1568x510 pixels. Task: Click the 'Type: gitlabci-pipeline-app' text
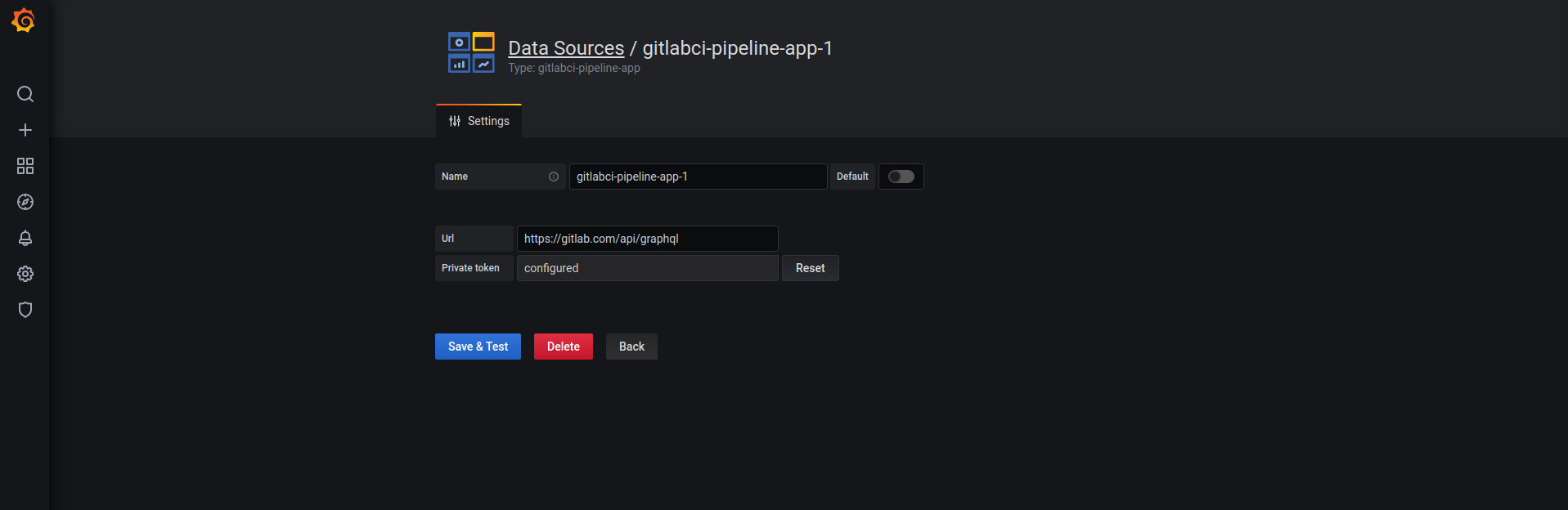574,68
